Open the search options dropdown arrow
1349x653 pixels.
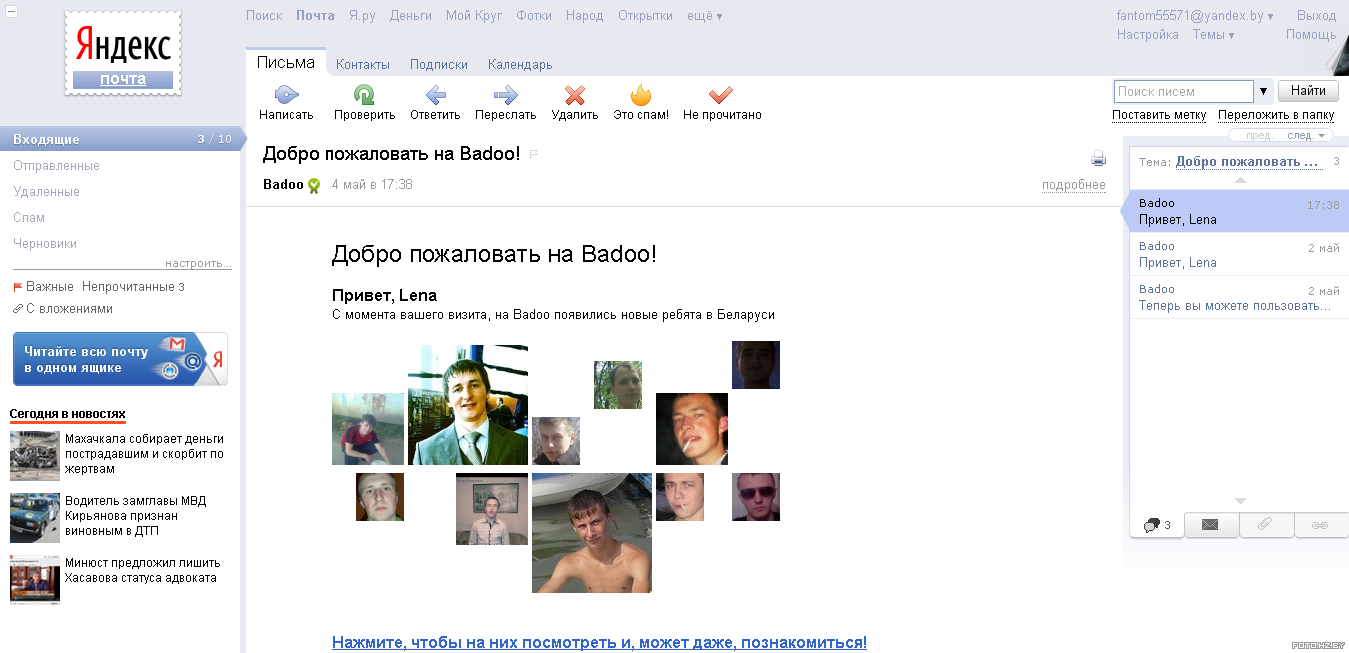click(1263, 91)
